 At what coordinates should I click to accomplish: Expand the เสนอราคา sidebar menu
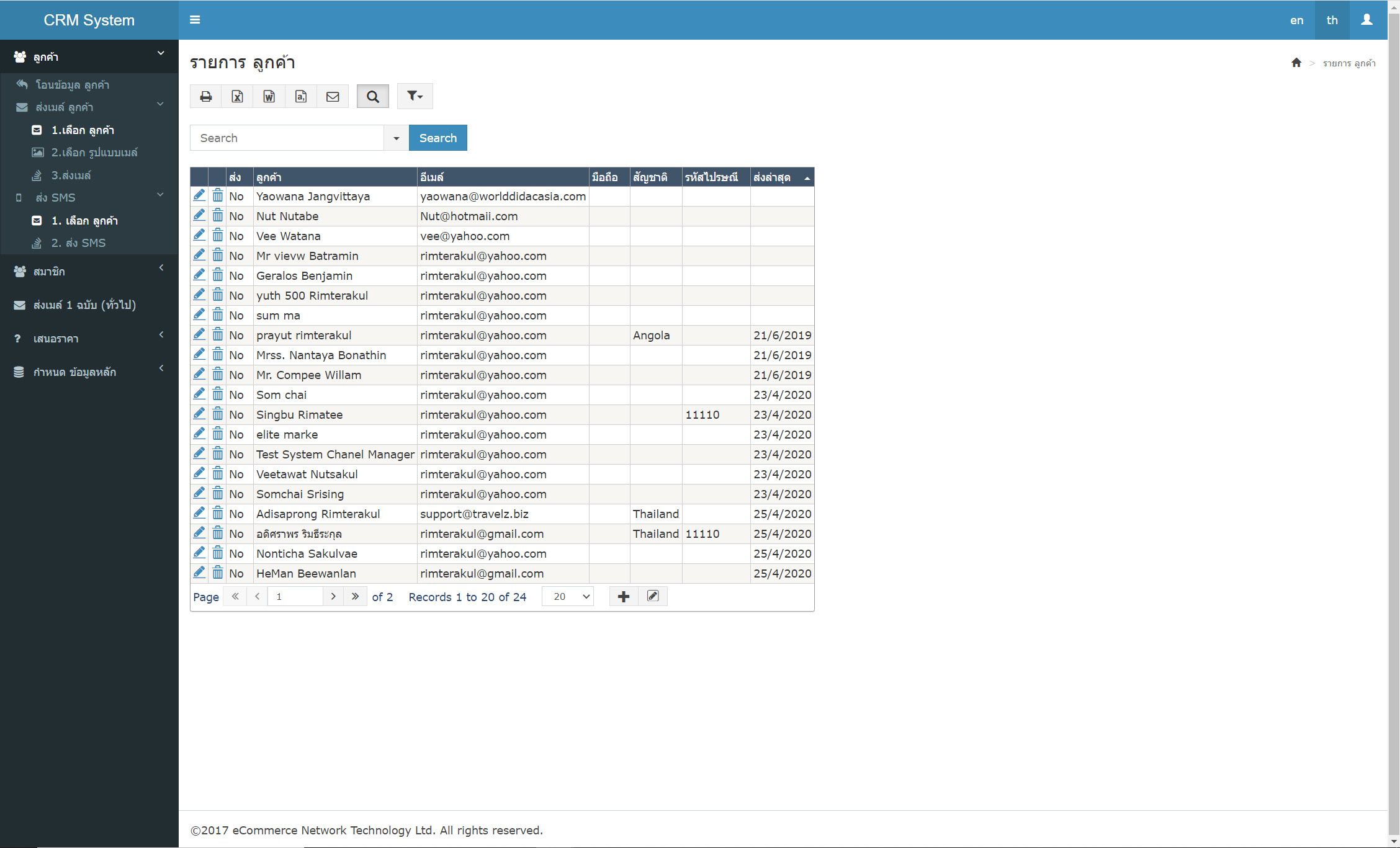(89, 338)
